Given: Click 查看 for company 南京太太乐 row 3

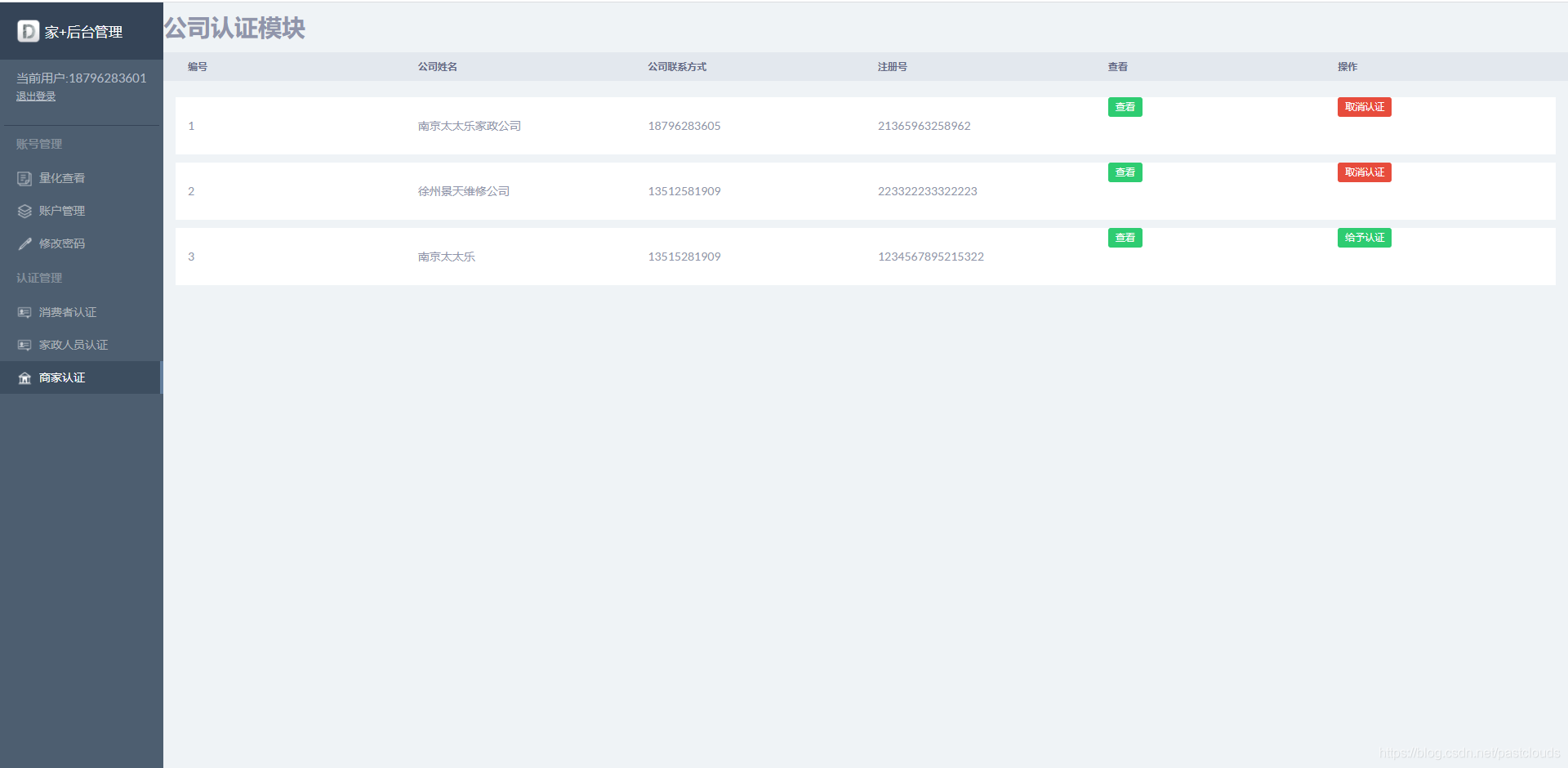Looking at the screenshot, I should pyautogui.click(x=1125, y=238).
